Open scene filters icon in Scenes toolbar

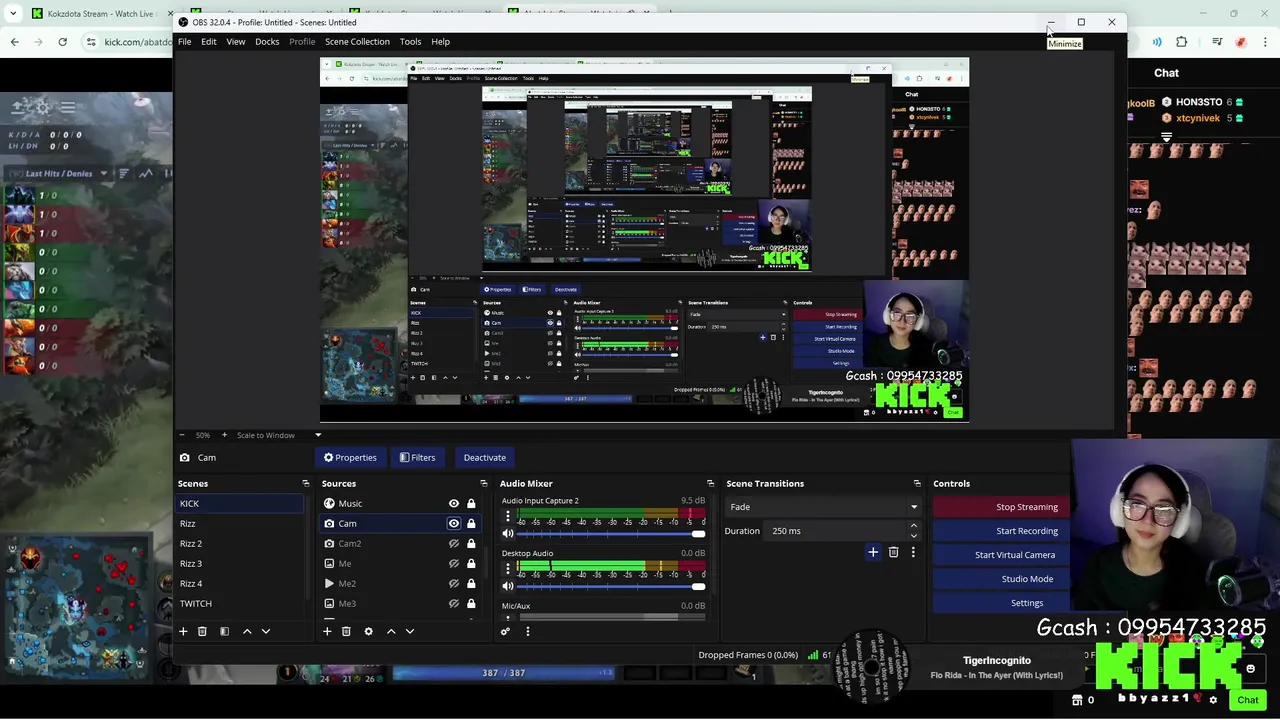pos(224,631)
